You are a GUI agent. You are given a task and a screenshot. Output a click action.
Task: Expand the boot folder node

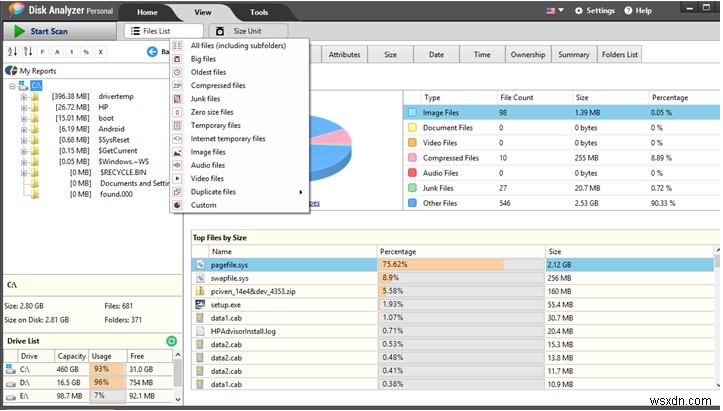[24, 119]
